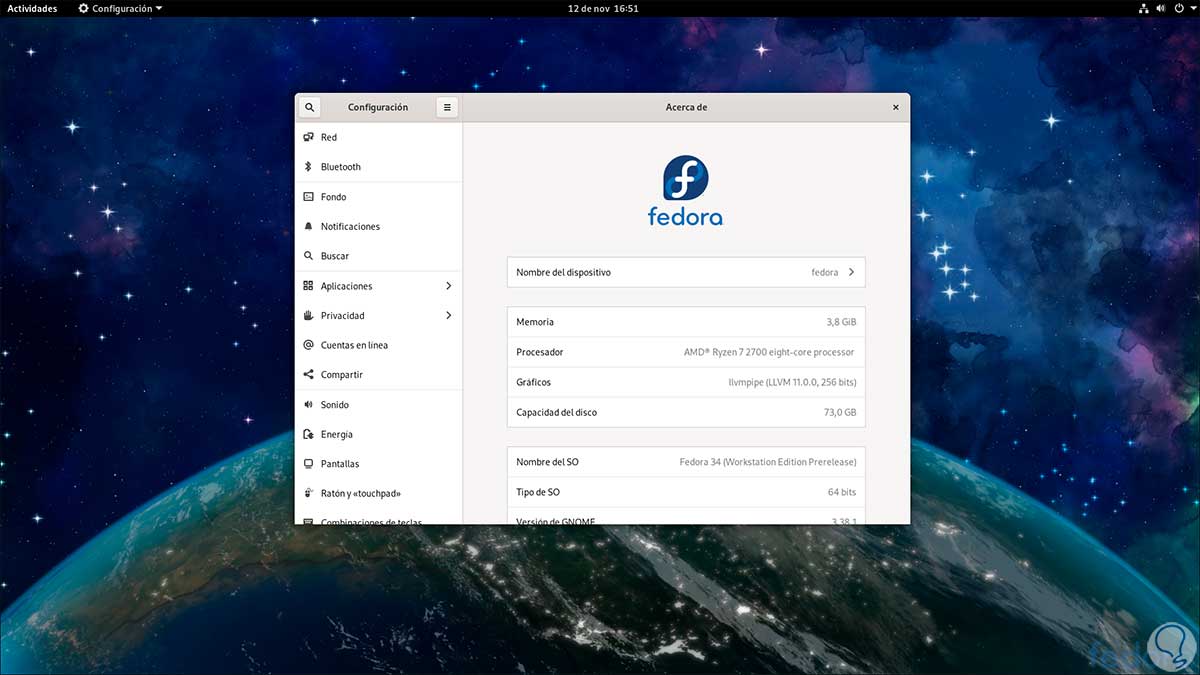Click the Fondo wallpaper icon

pos(309,197)
